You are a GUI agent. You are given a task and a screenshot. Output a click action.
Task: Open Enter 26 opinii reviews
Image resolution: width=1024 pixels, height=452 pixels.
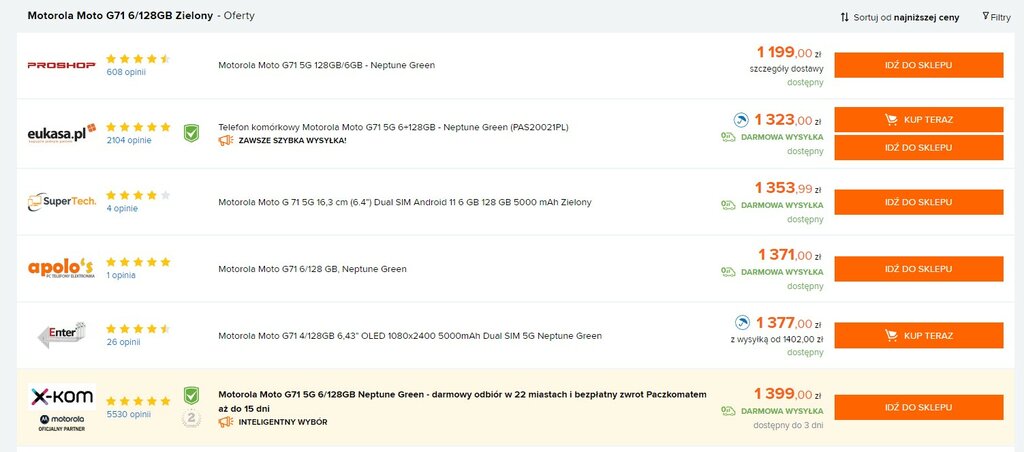(123, 342)
